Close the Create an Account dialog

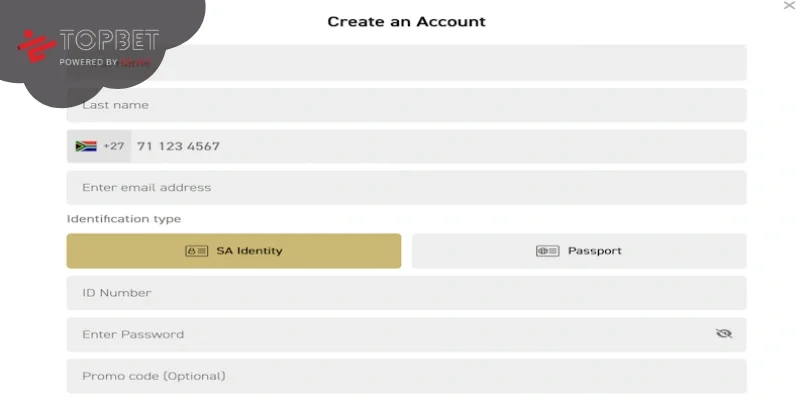pos(789,5)
